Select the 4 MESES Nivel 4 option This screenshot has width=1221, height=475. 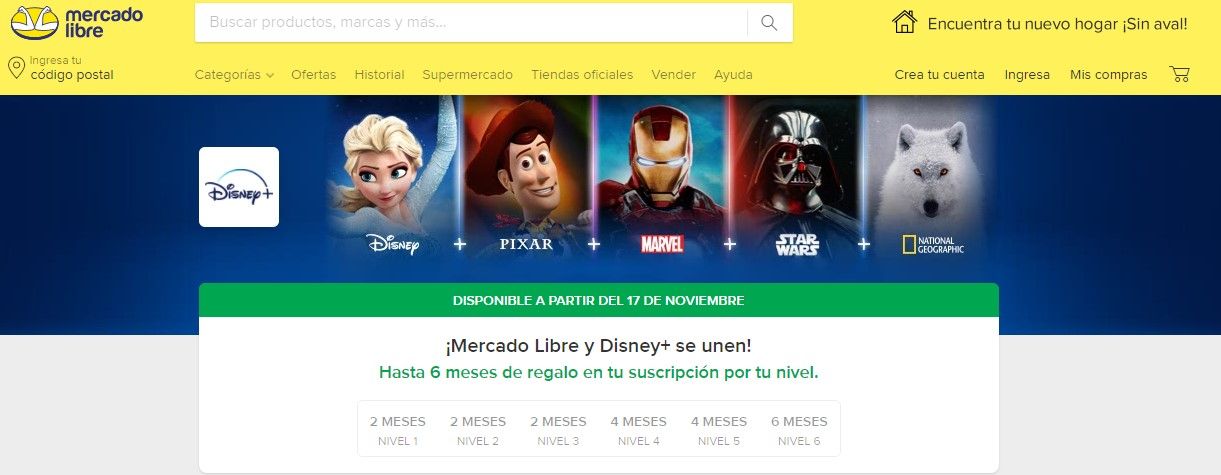click(x=638, y=430)
